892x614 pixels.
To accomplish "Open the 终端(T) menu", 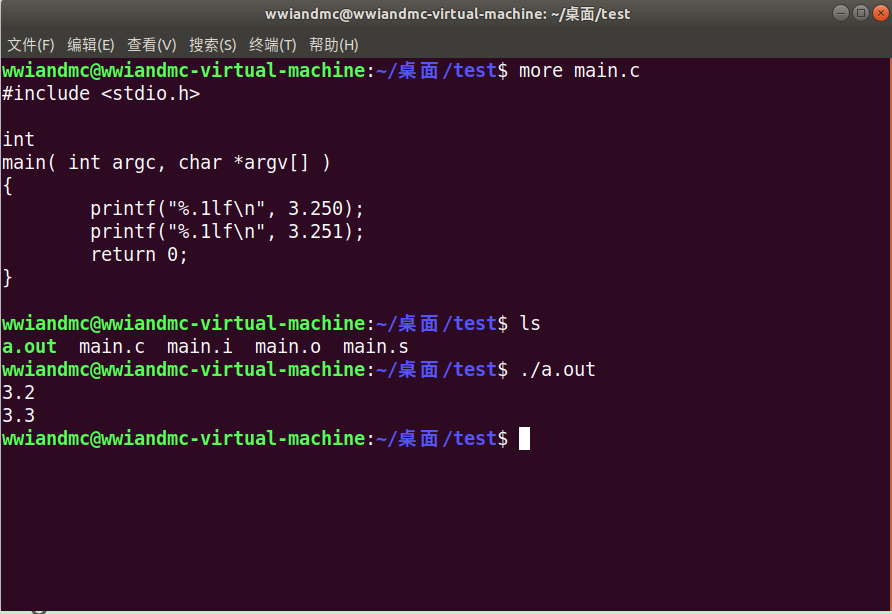I will tap(272, 45).
